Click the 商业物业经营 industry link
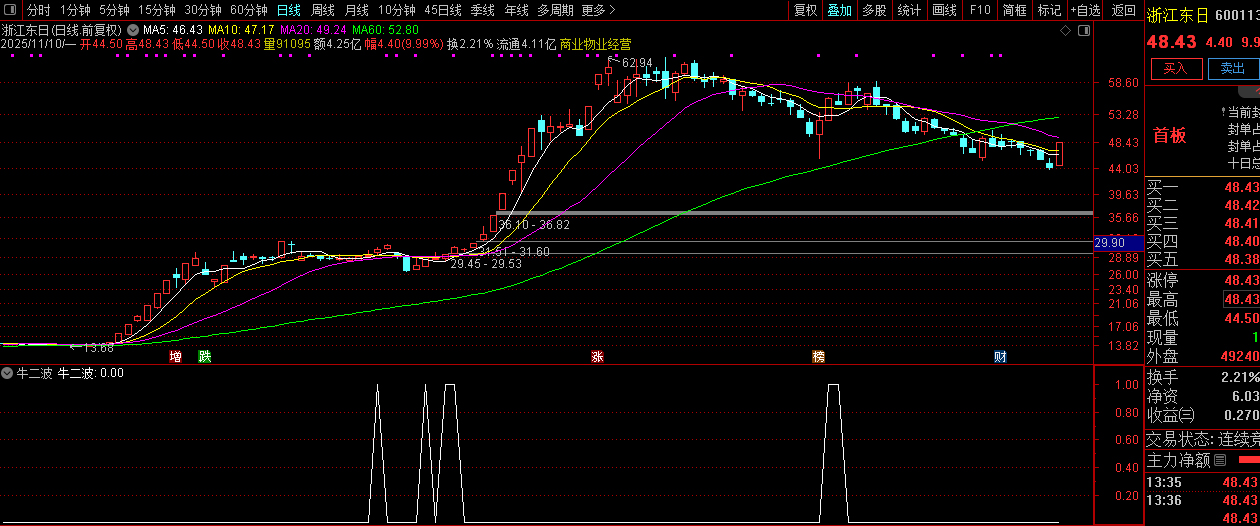Screen dimensions: 1260x526 595,44
